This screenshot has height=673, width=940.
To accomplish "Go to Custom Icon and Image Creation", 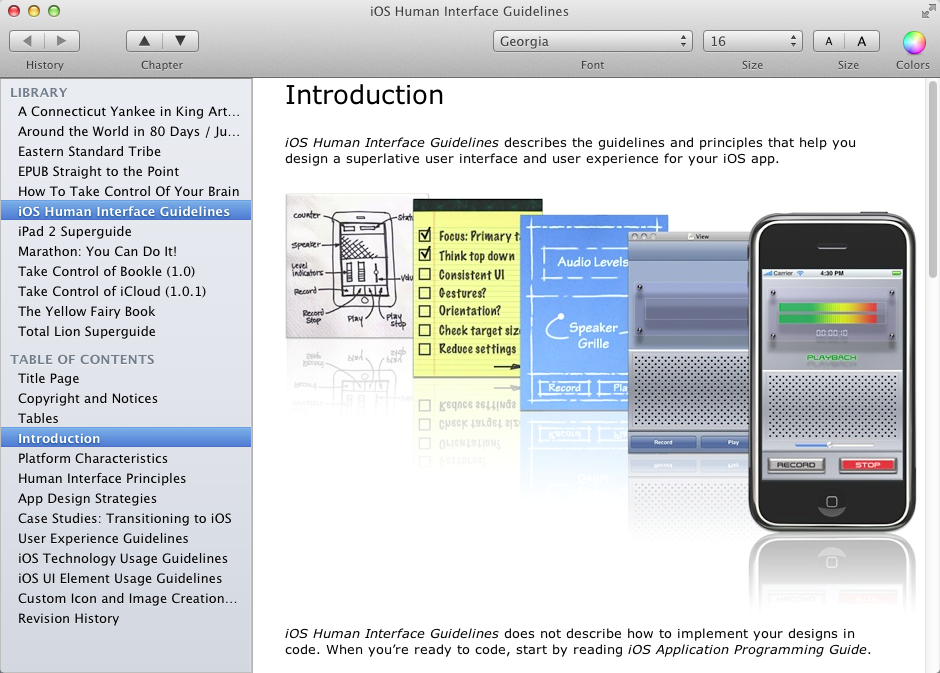I will [126, 598].
